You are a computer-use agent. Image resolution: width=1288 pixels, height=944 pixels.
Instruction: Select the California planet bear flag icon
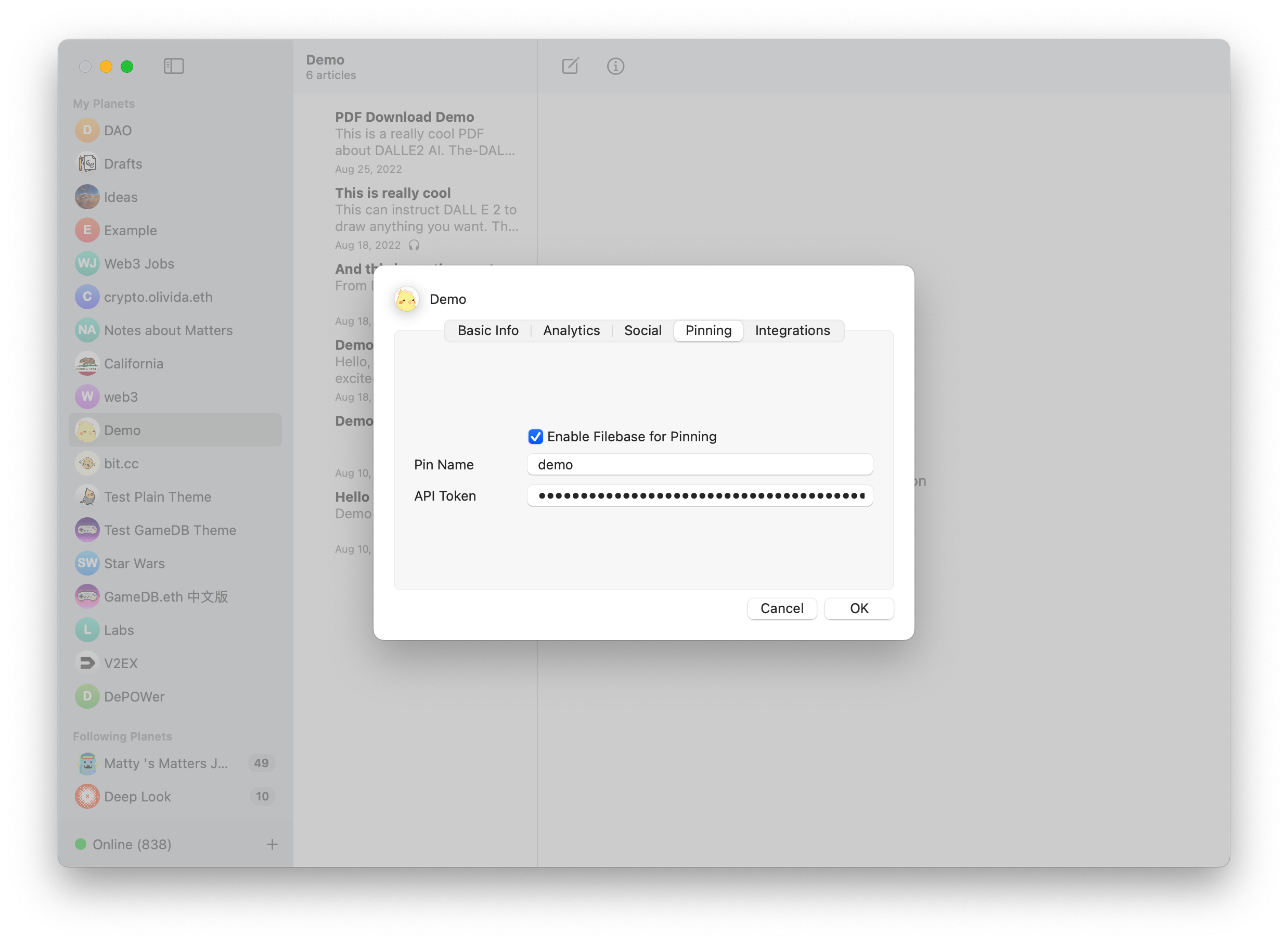[87, 363]
